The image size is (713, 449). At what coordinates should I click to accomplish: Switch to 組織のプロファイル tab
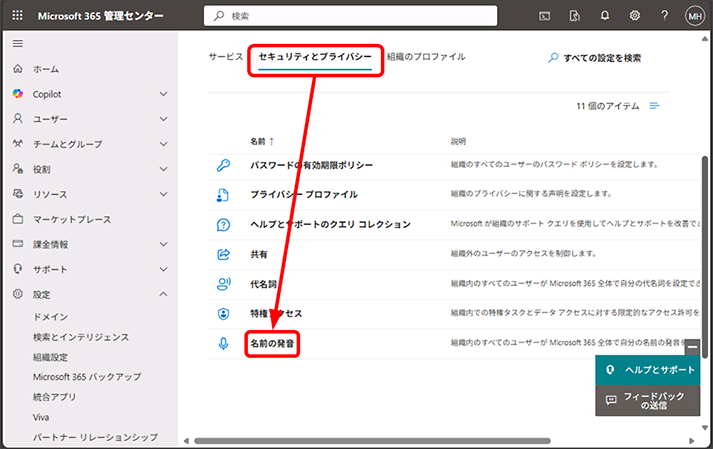coord(426,57)
